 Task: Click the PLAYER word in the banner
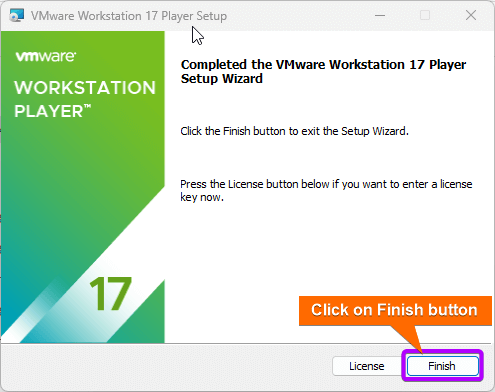click(49, 111)
